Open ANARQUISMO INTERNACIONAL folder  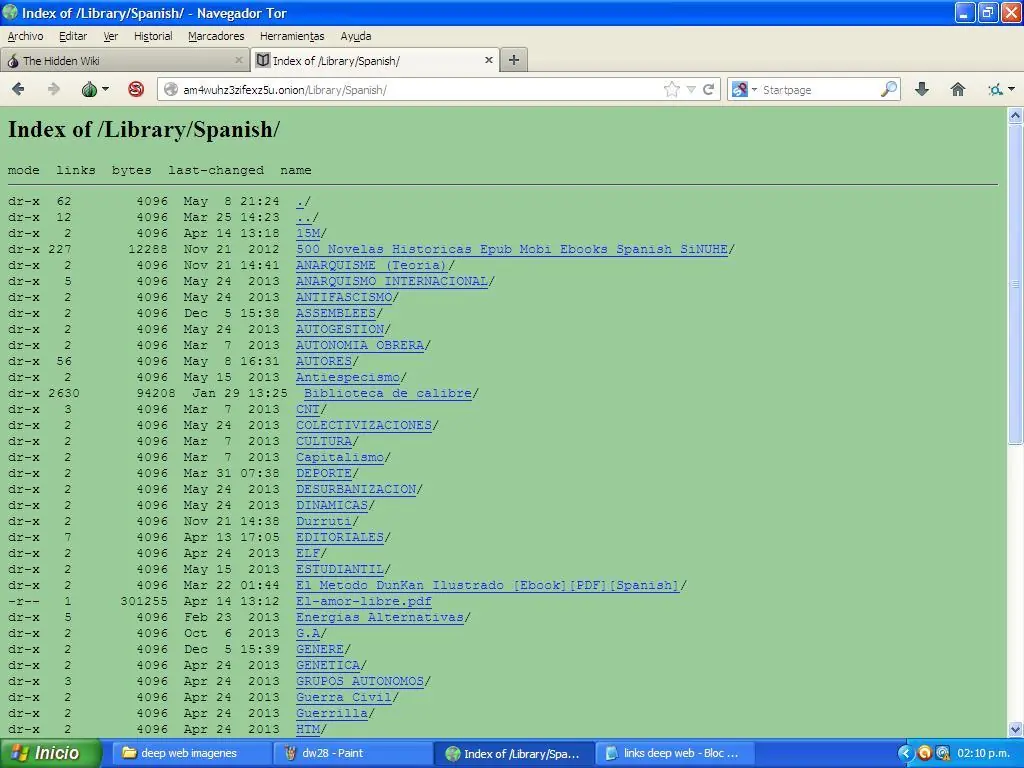392,281
